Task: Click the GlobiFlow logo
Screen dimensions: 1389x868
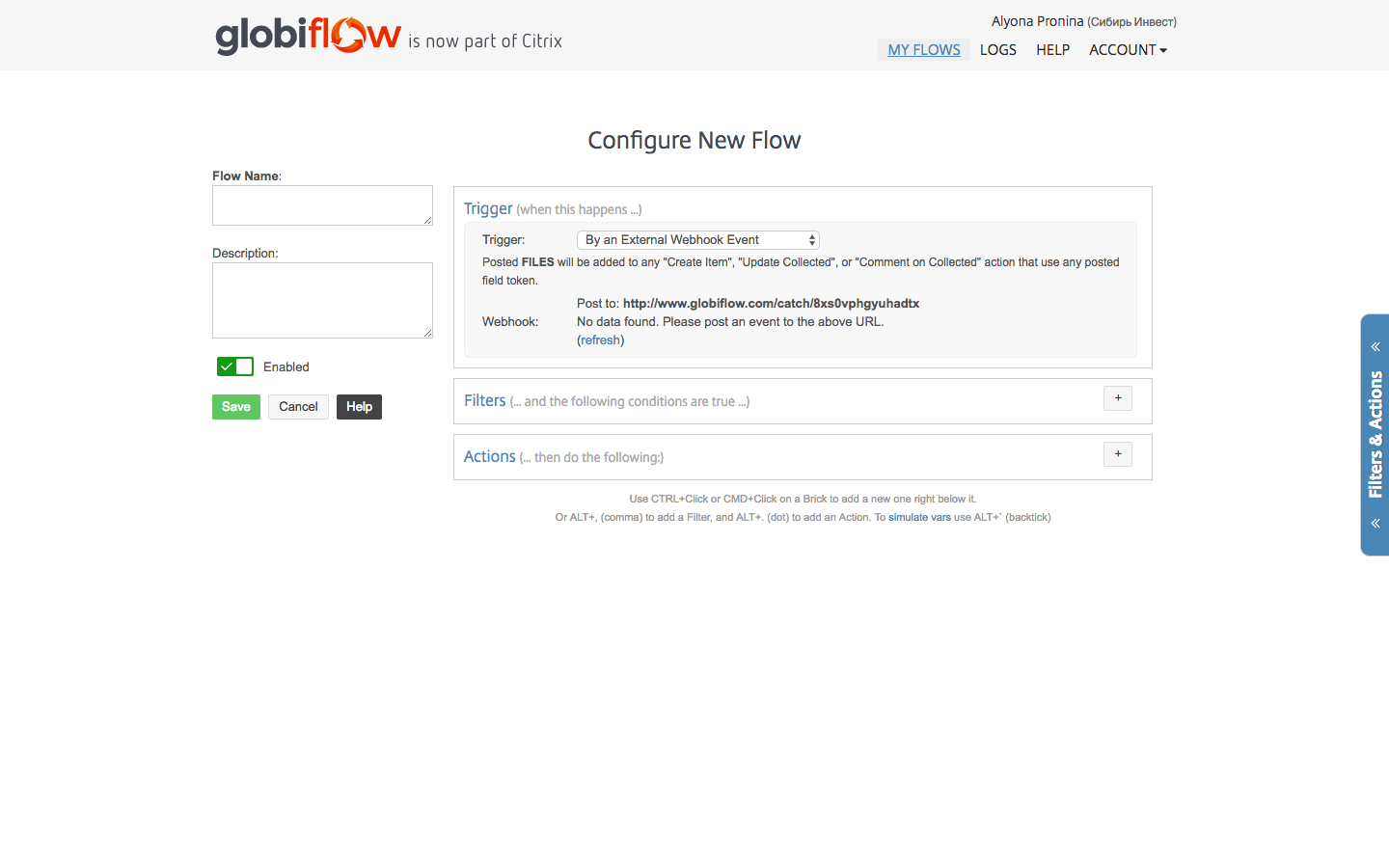Action: (x=308, y=35)
